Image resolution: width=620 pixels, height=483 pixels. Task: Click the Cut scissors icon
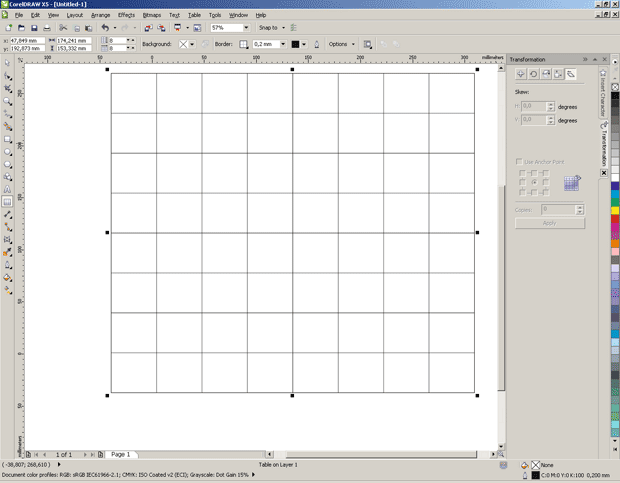pyautogui.click(x=63, y=28)
